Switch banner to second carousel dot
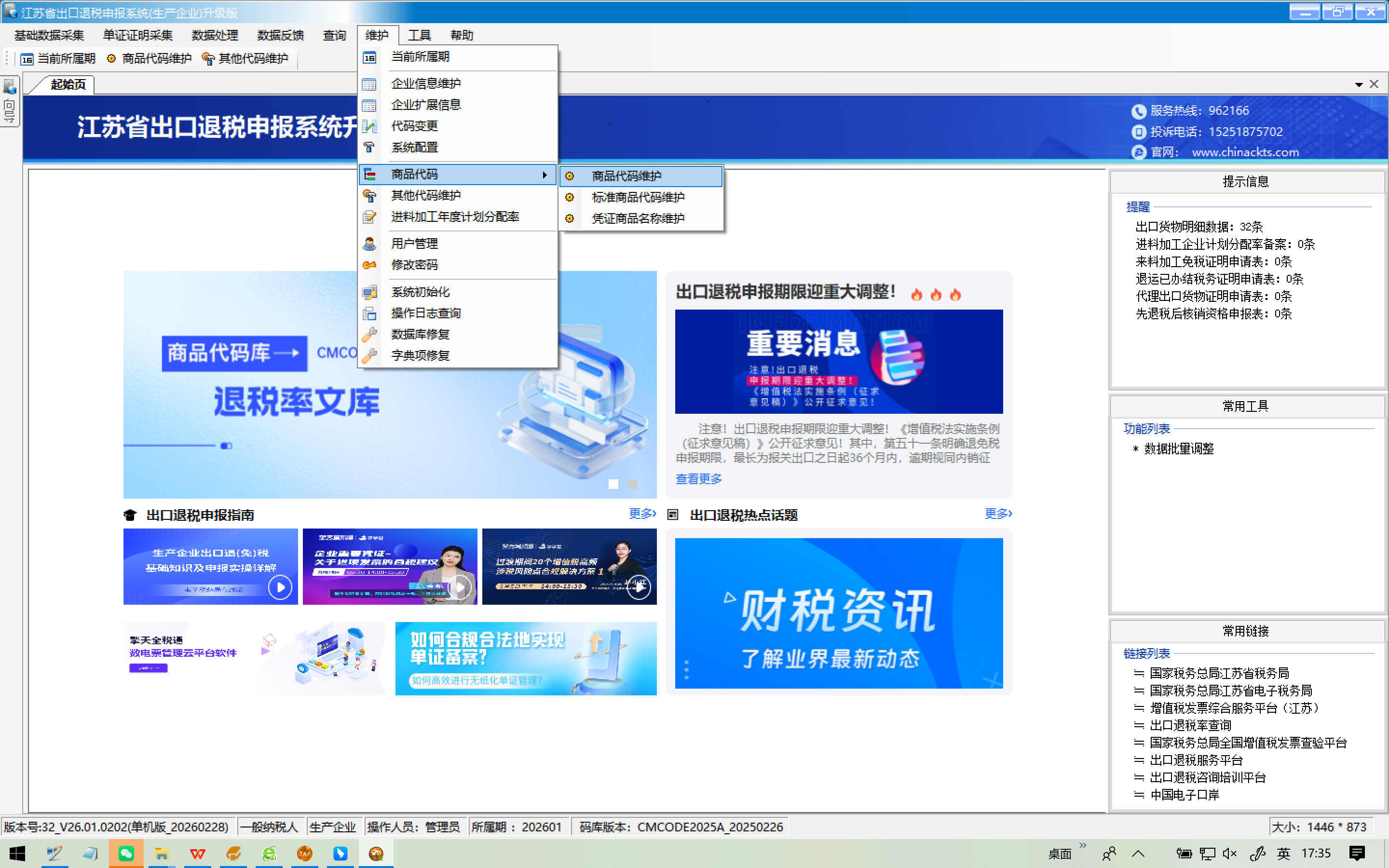1389x868 pixels. pos(632,484)
